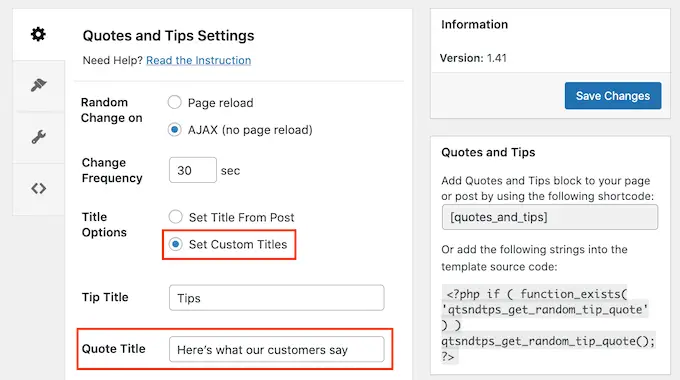Open the paint-roller Appearance tab icon
This screenshot has width=680, height=380.
(x=38, y=85)
